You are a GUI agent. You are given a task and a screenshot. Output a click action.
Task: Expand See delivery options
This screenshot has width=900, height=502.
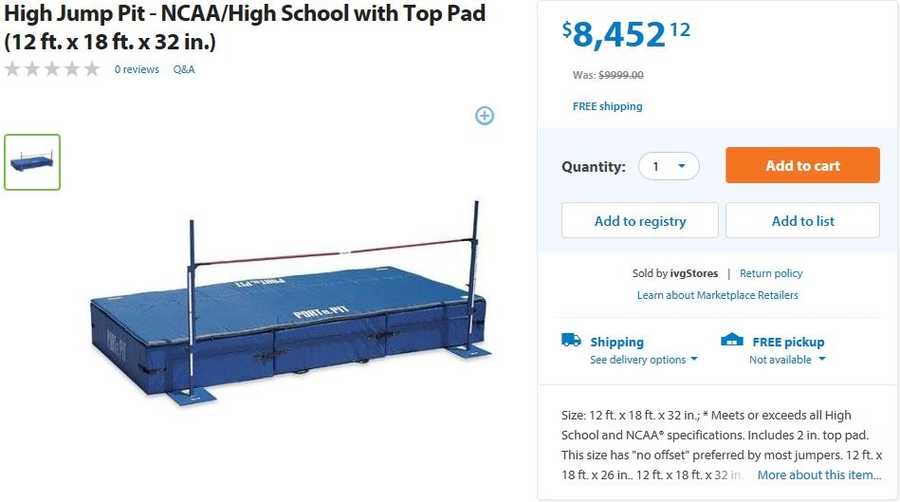click(x=643, y=360)
